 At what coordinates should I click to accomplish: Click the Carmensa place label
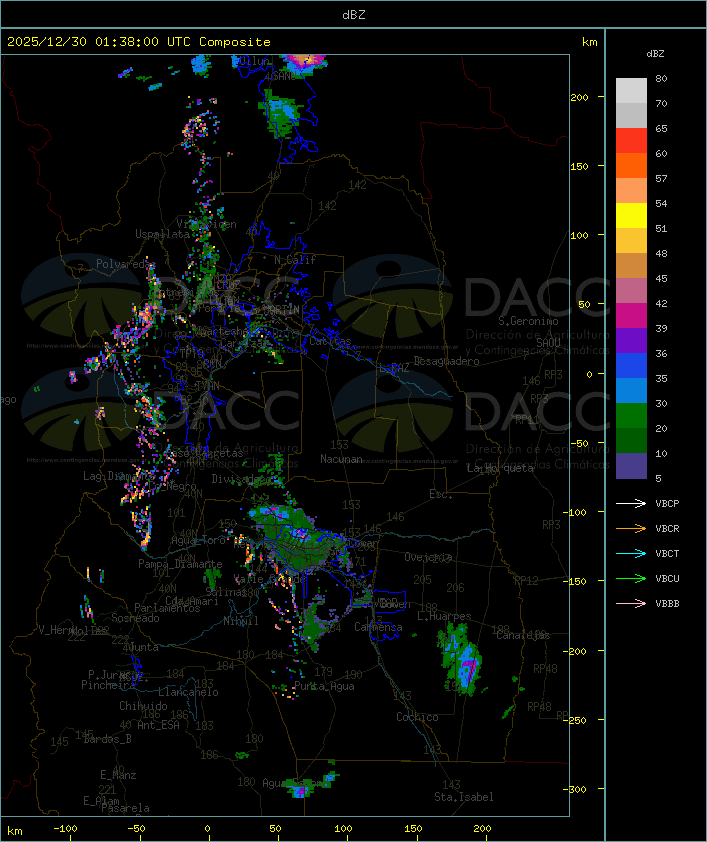378,627
